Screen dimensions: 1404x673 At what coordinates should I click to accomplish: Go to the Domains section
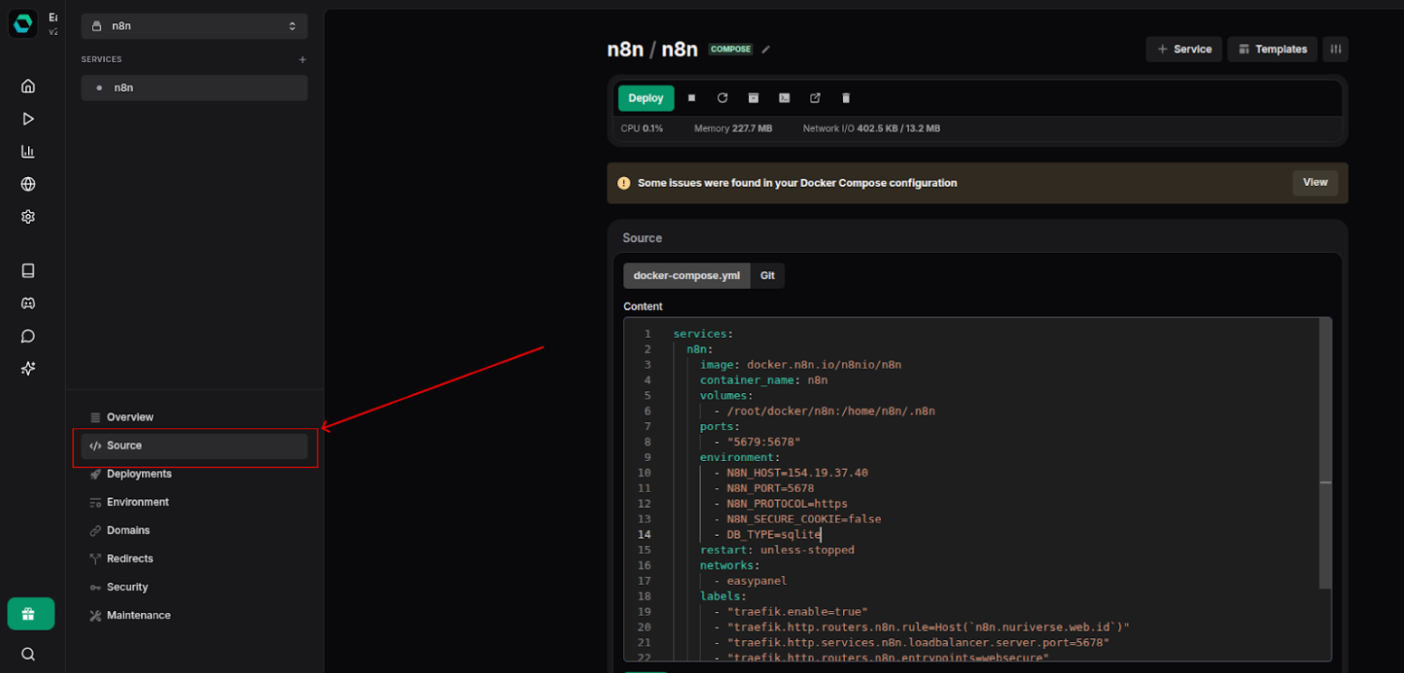pos(194,530)
